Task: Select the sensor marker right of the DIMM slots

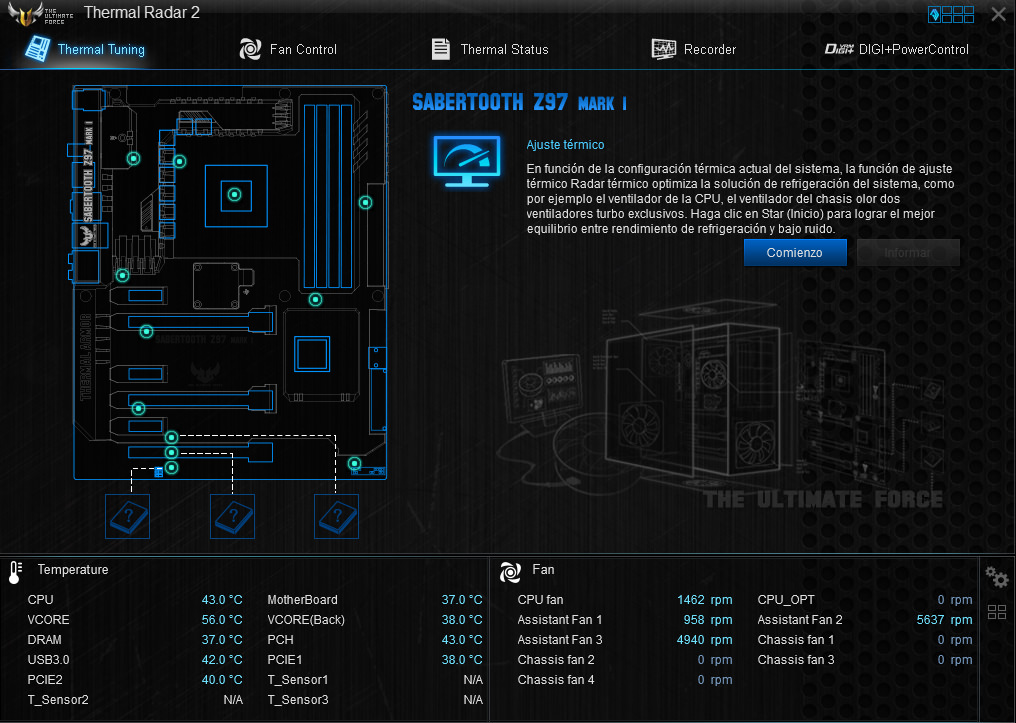Action: pyautogui.click(x=365, y=203)
